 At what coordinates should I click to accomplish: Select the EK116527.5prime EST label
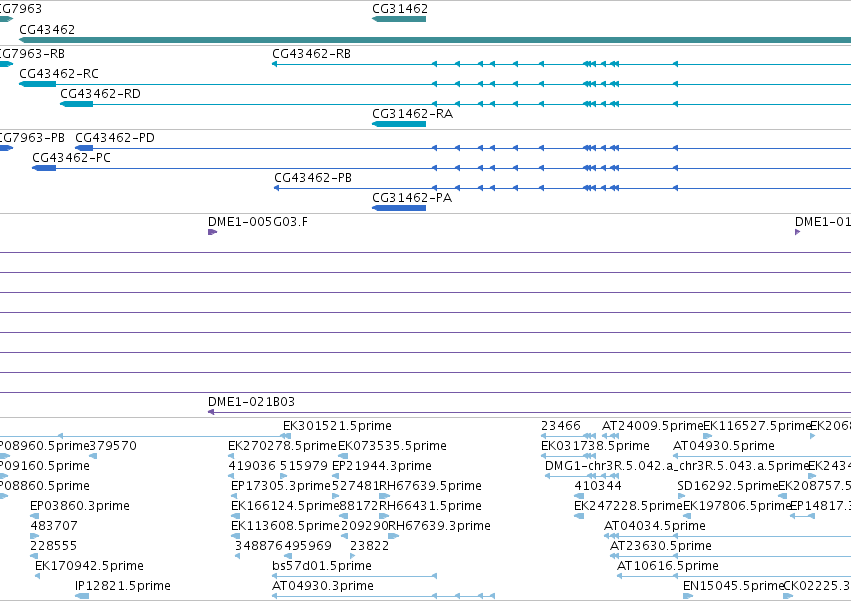tap(757, 426)
